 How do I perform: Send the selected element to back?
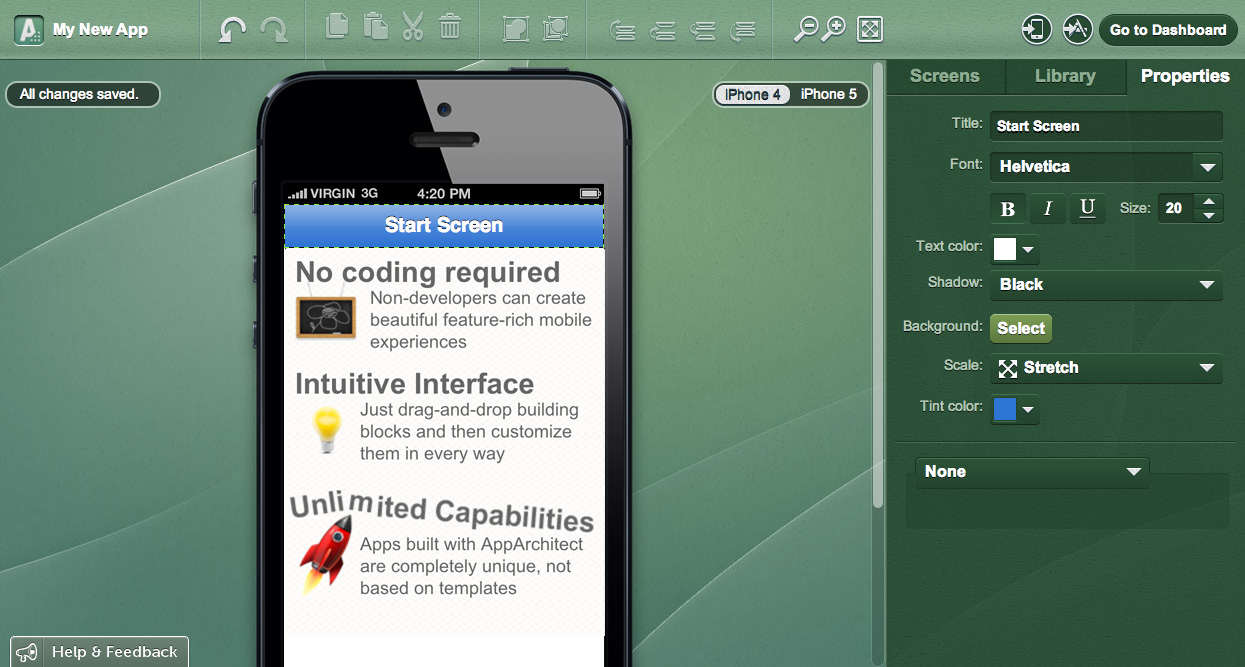tap(742, 30)
